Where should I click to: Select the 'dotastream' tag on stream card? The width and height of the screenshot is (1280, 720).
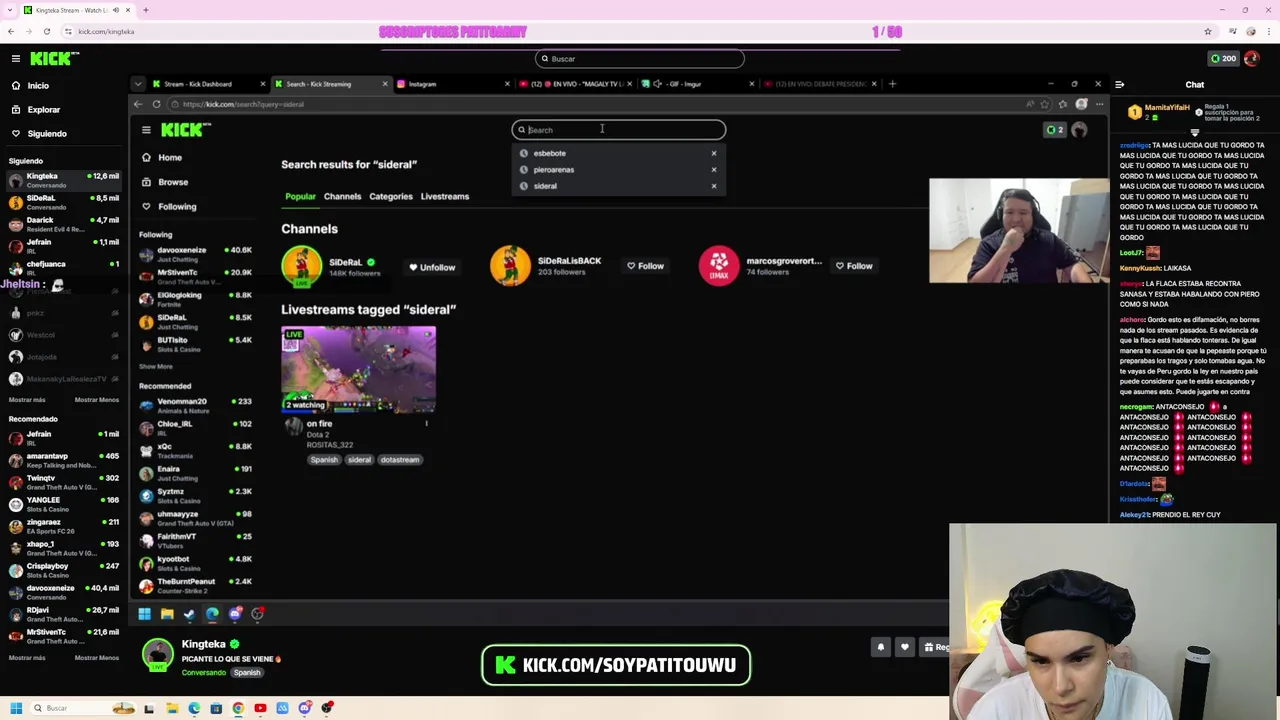coord(399,460)
